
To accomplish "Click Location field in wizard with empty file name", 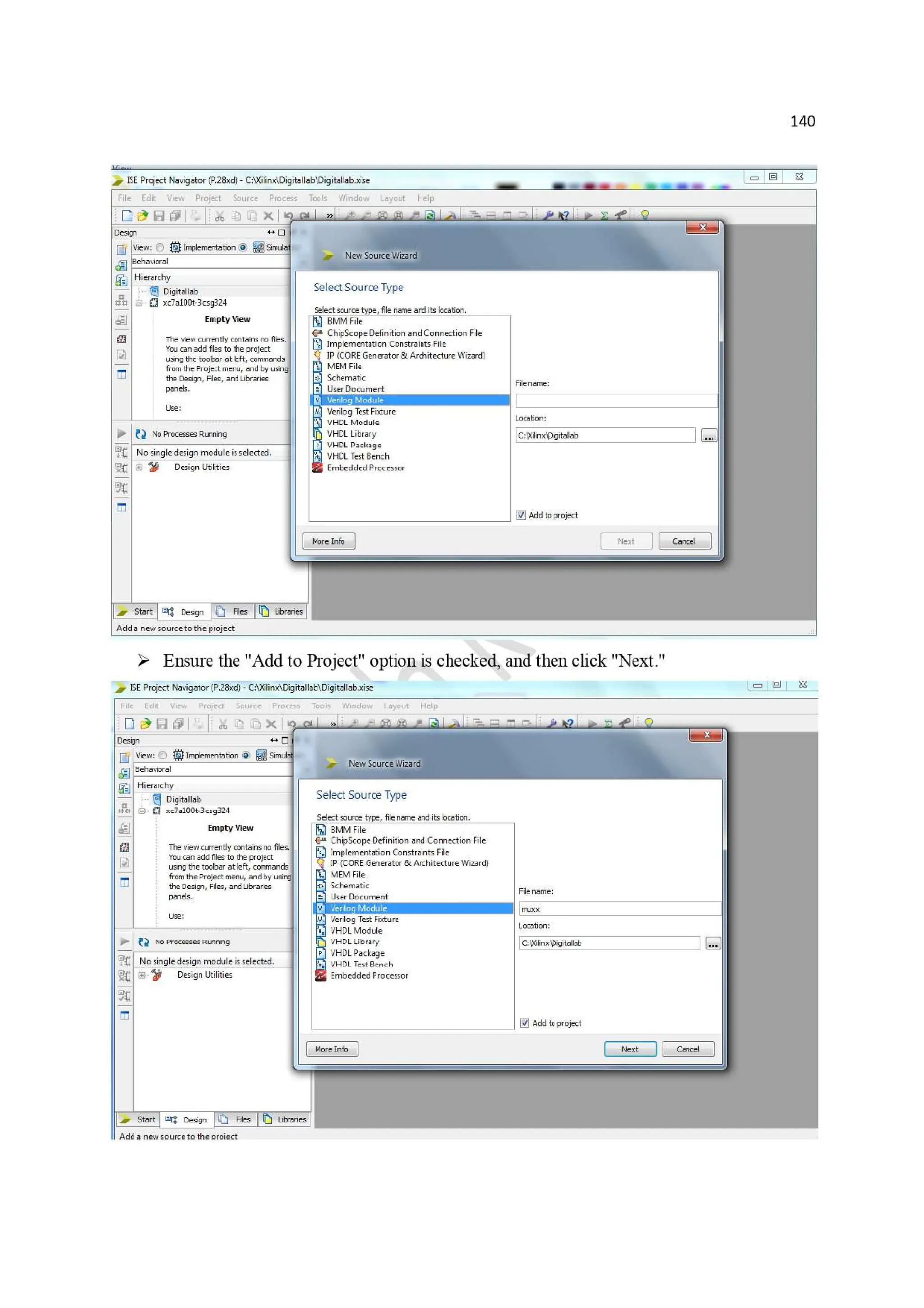I will [x=605, y=436].
